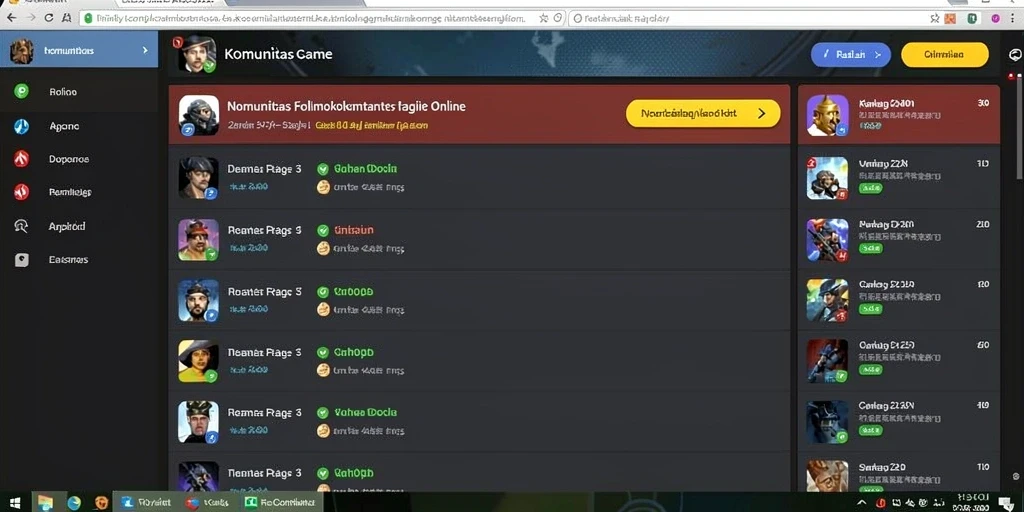Open the soldier avatar in the featured banner
This screenshot has width=1024, height=512.
(x=199, y=115)
